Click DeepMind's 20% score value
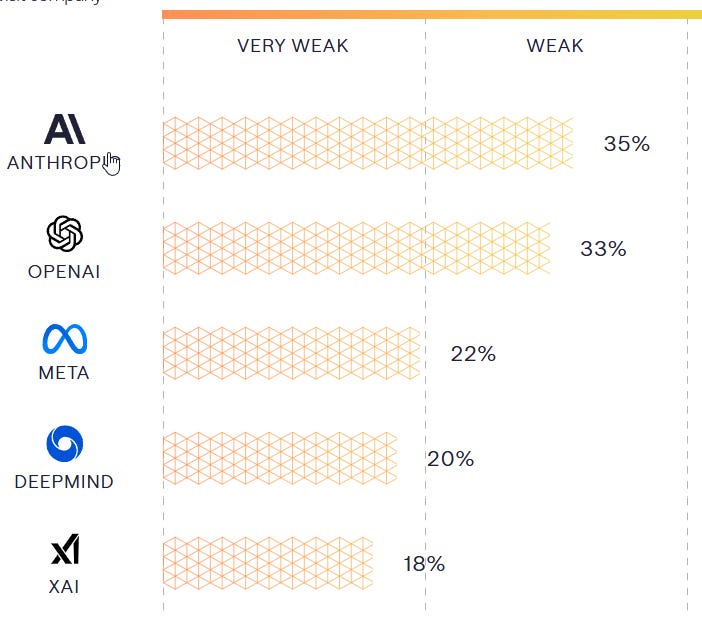Viewport: 702px width, 644px height. (x=450, y=459)
